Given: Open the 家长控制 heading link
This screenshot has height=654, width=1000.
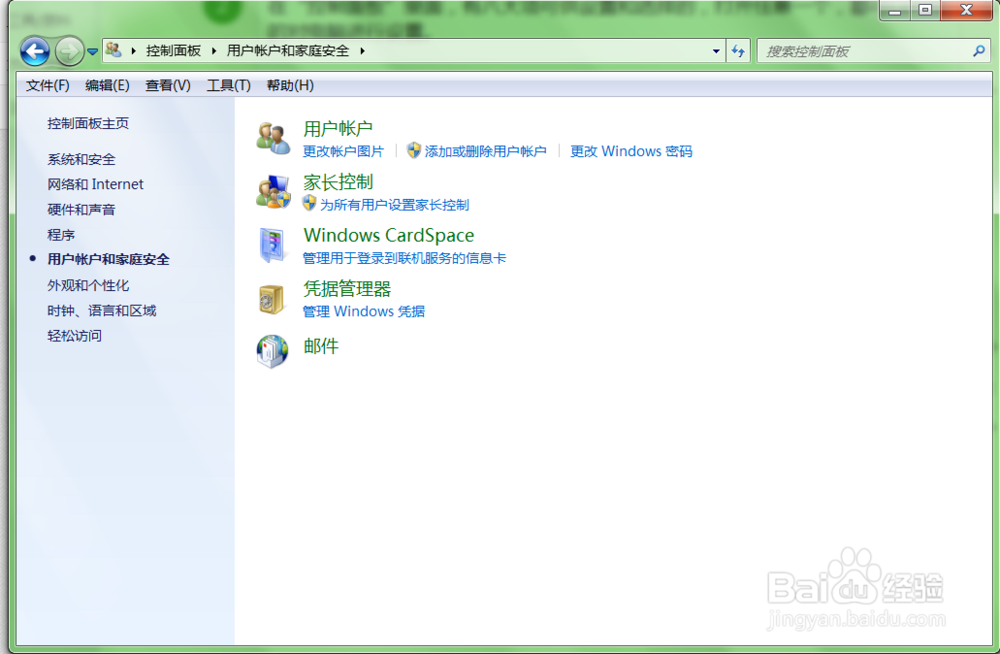Looking at the screenshot, I should coord(338,182).
